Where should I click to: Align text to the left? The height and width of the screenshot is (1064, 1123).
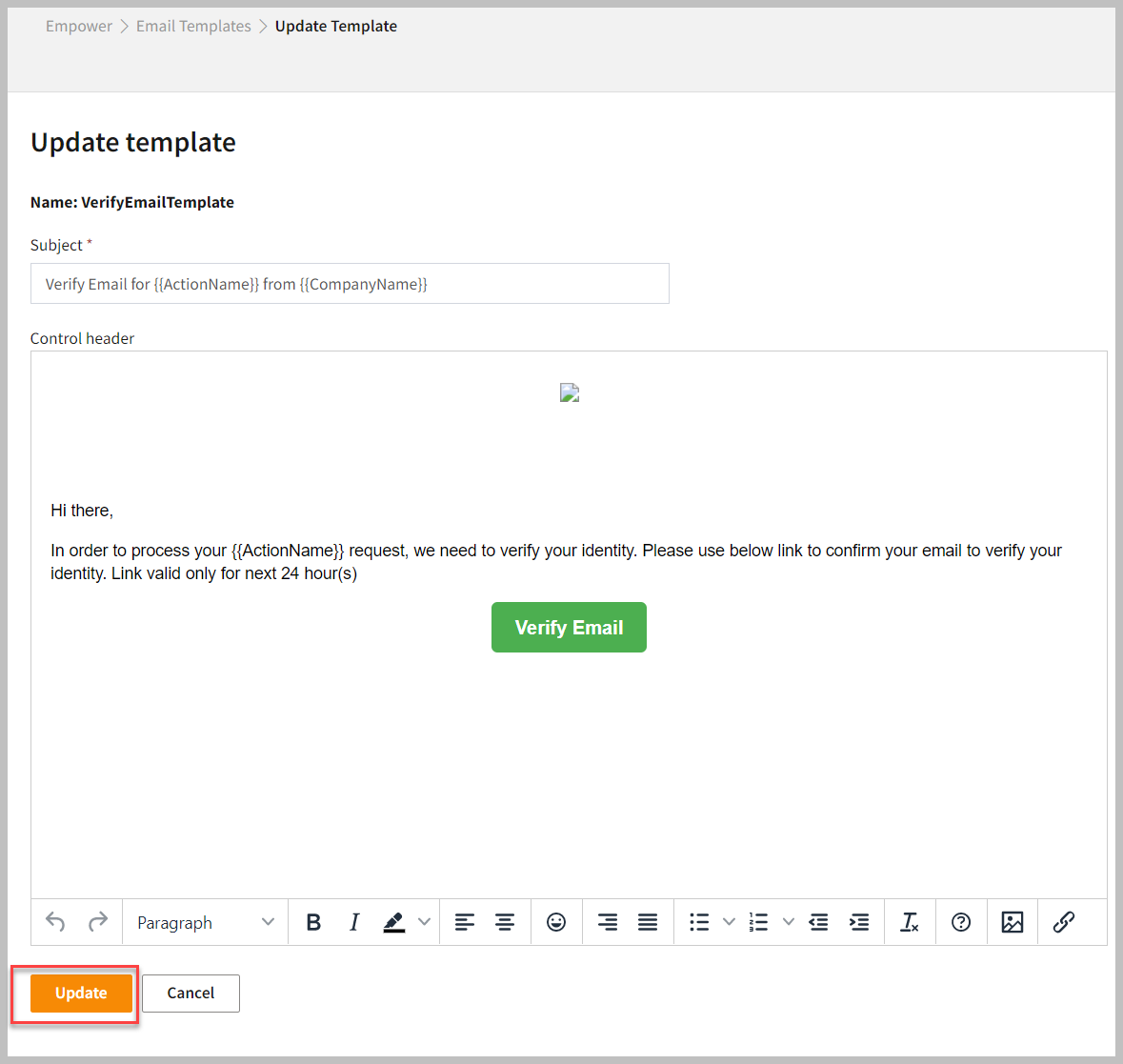click(x=464, y=922)
